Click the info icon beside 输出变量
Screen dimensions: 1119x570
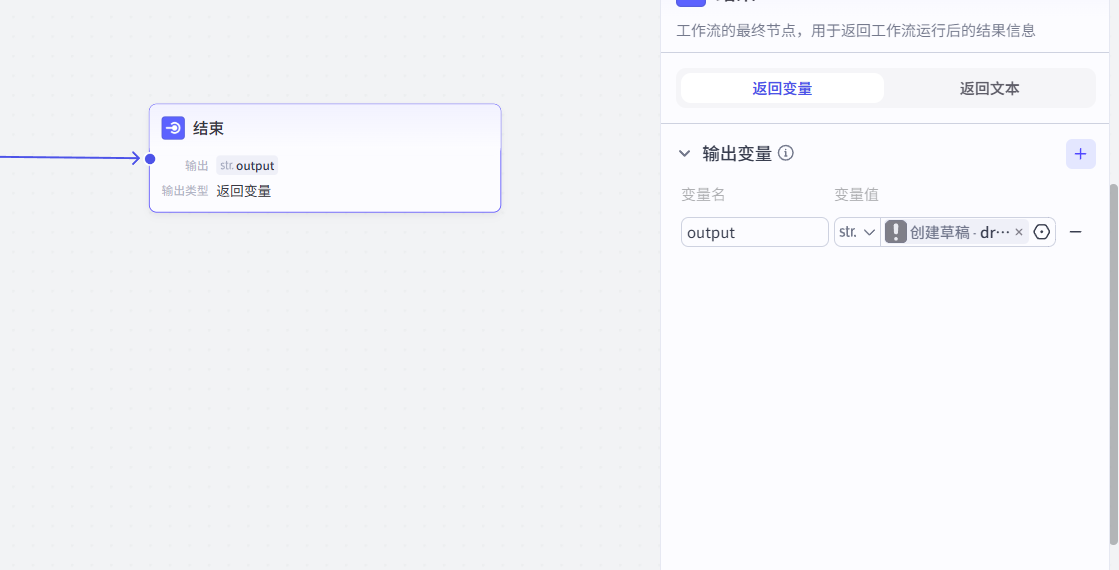[786, 153]
